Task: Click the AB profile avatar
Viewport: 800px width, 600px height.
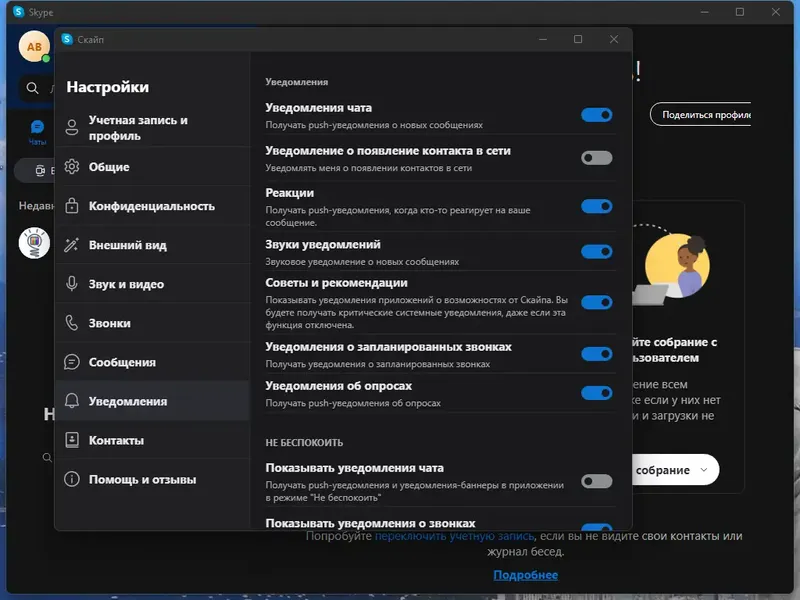Action: [x=32, y=47]
